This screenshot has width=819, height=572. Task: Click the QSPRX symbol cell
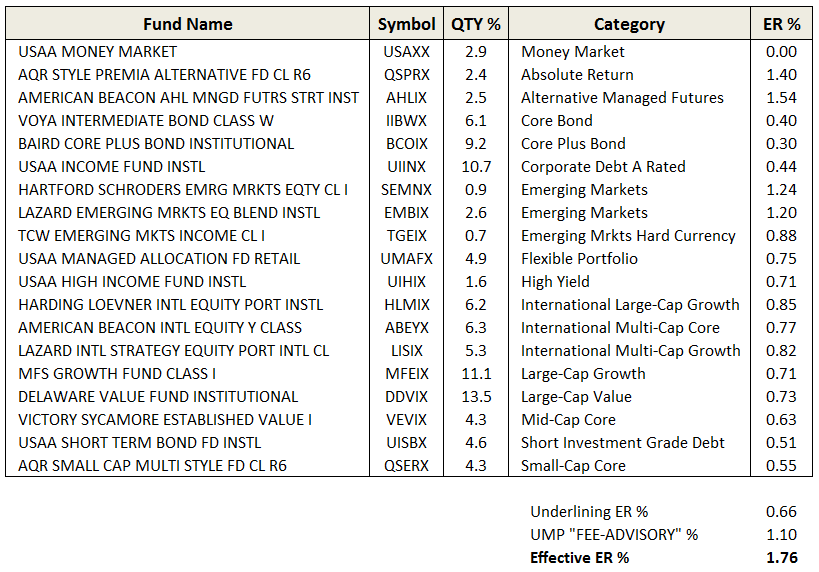point(406,75)
